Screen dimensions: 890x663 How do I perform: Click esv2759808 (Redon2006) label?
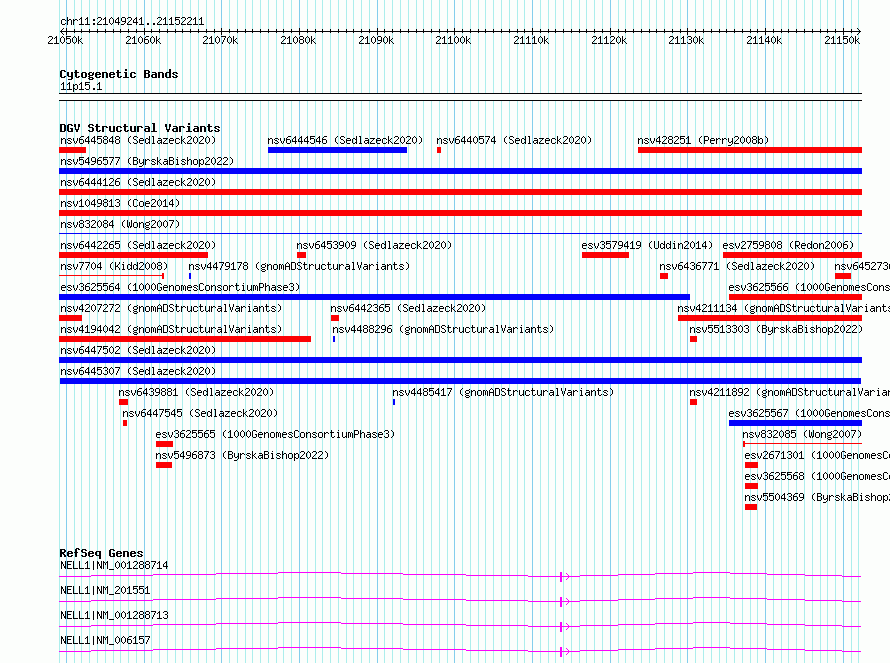(x=788, y=245)
